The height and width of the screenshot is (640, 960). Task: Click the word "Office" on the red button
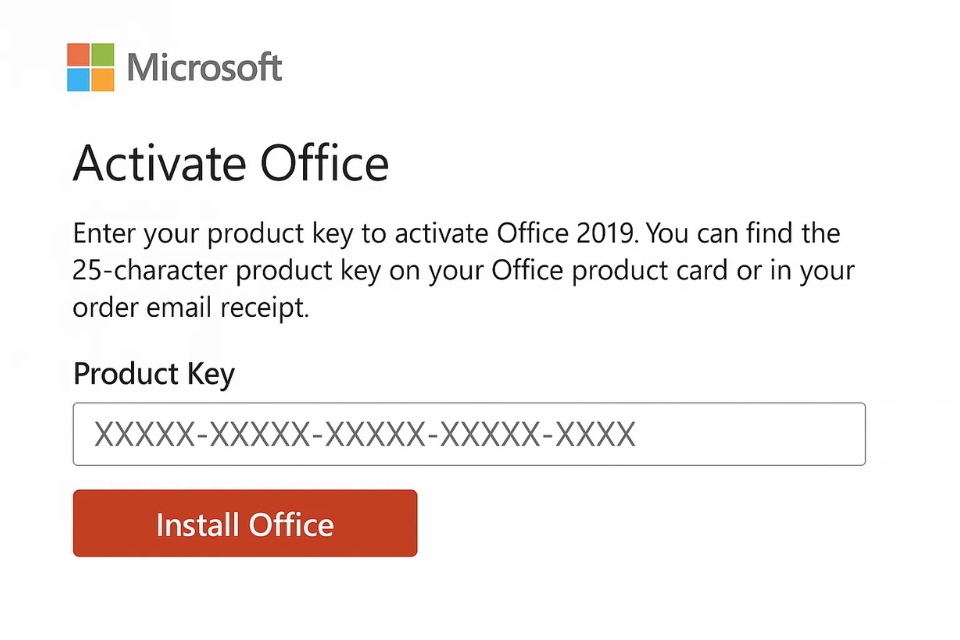coord(290,524)
